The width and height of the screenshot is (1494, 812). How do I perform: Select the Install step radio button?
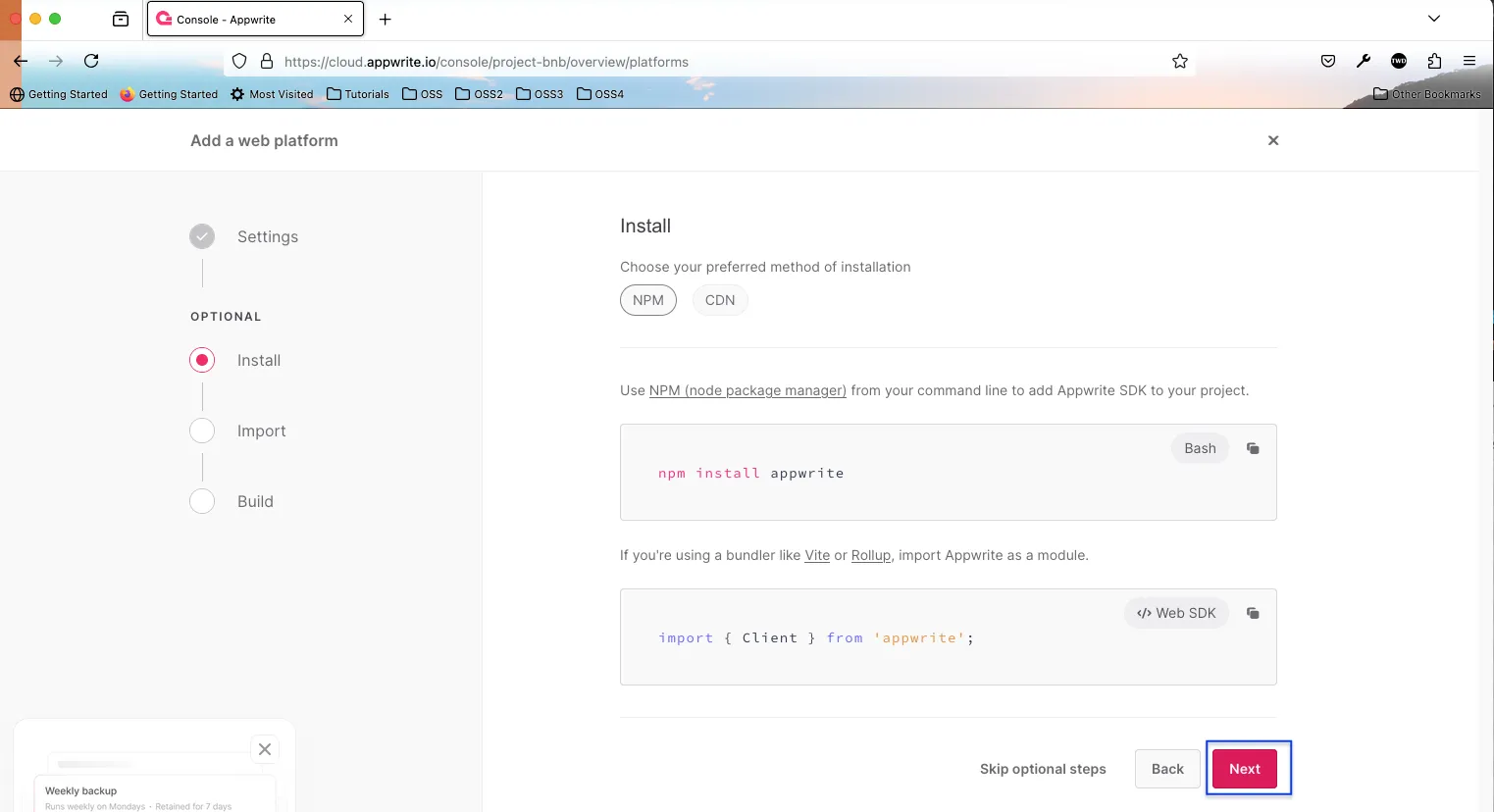(x=202, y=360)
